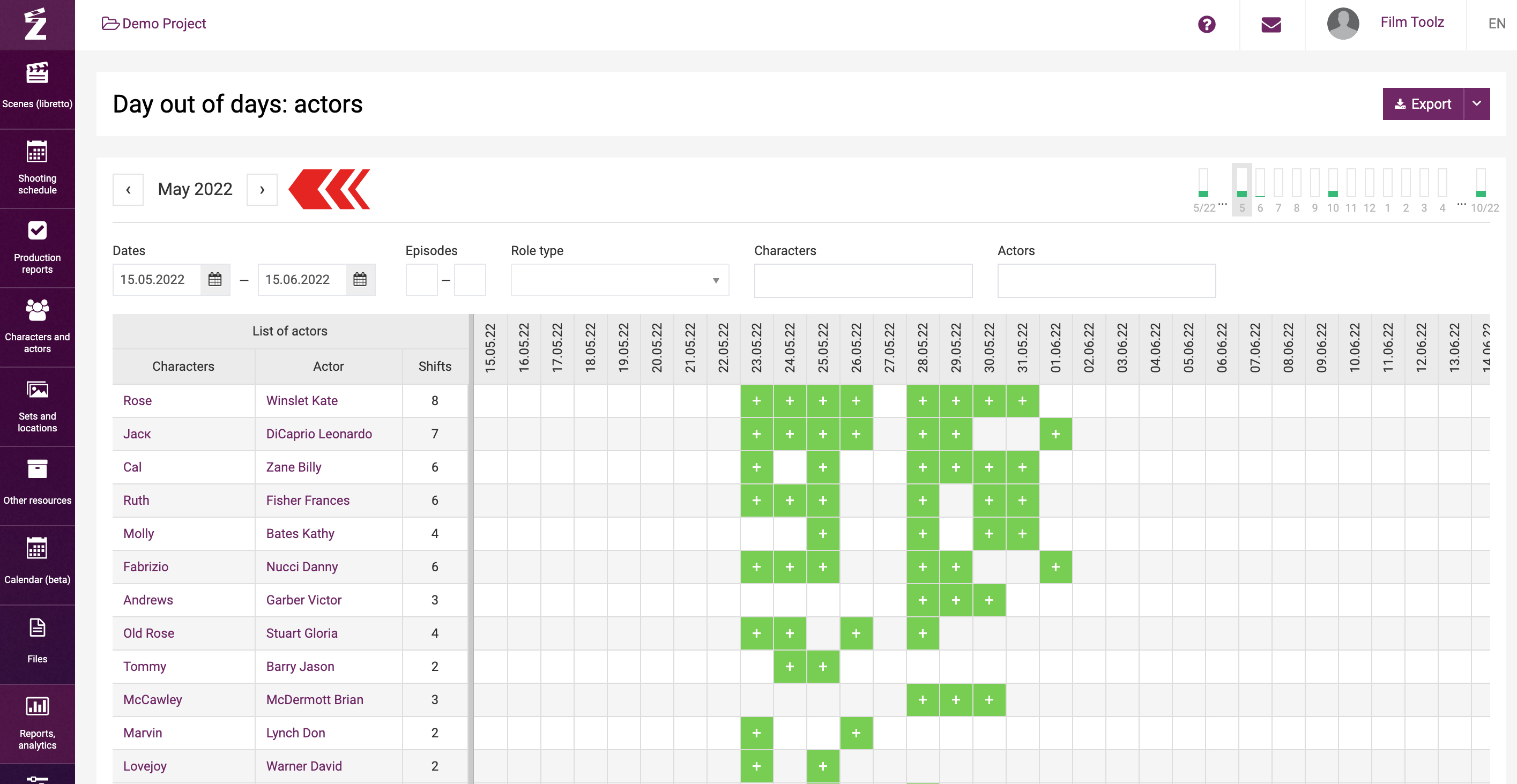Viewport: 1517px width, 784px height.
Task: Select month 6 in the timeline mini-chart
Action: coord(1260,190)
